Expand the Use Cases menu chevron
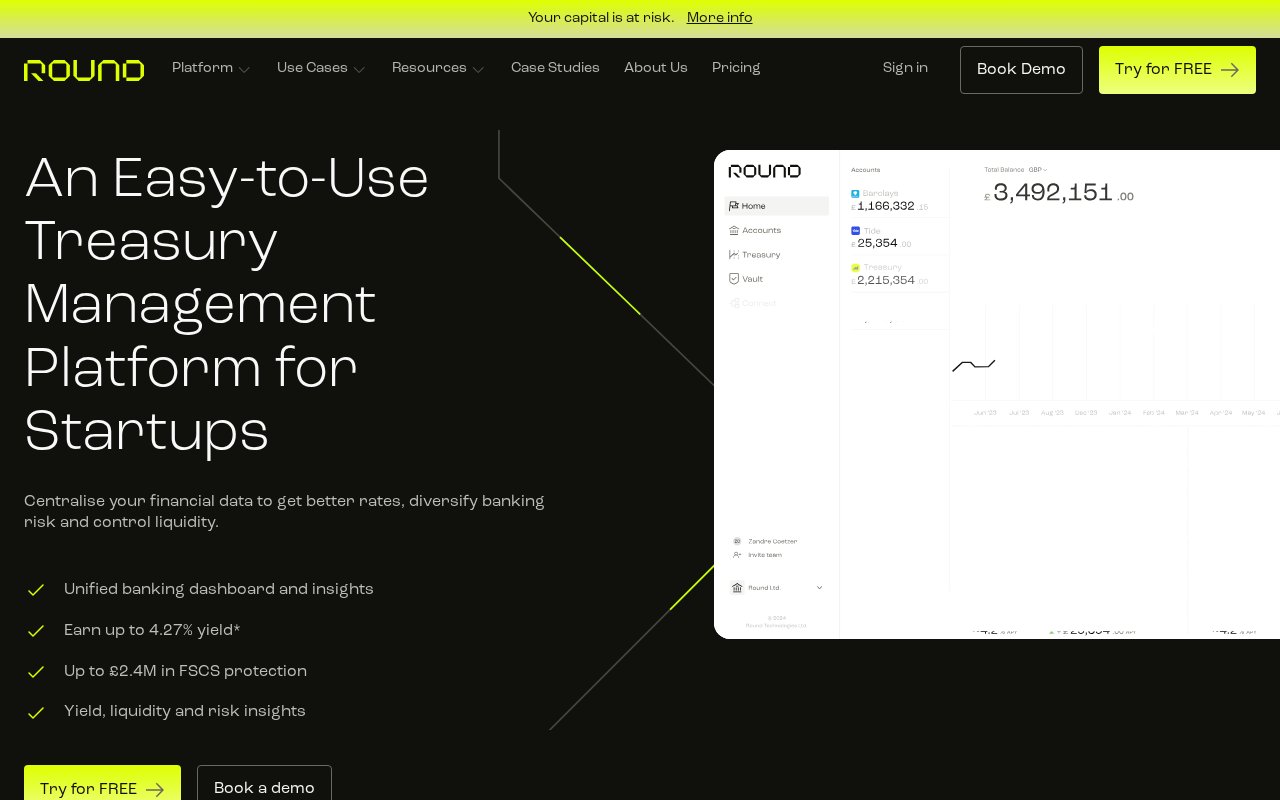The height and width of the screenshot is (800, 1280). tap(359, 70)
